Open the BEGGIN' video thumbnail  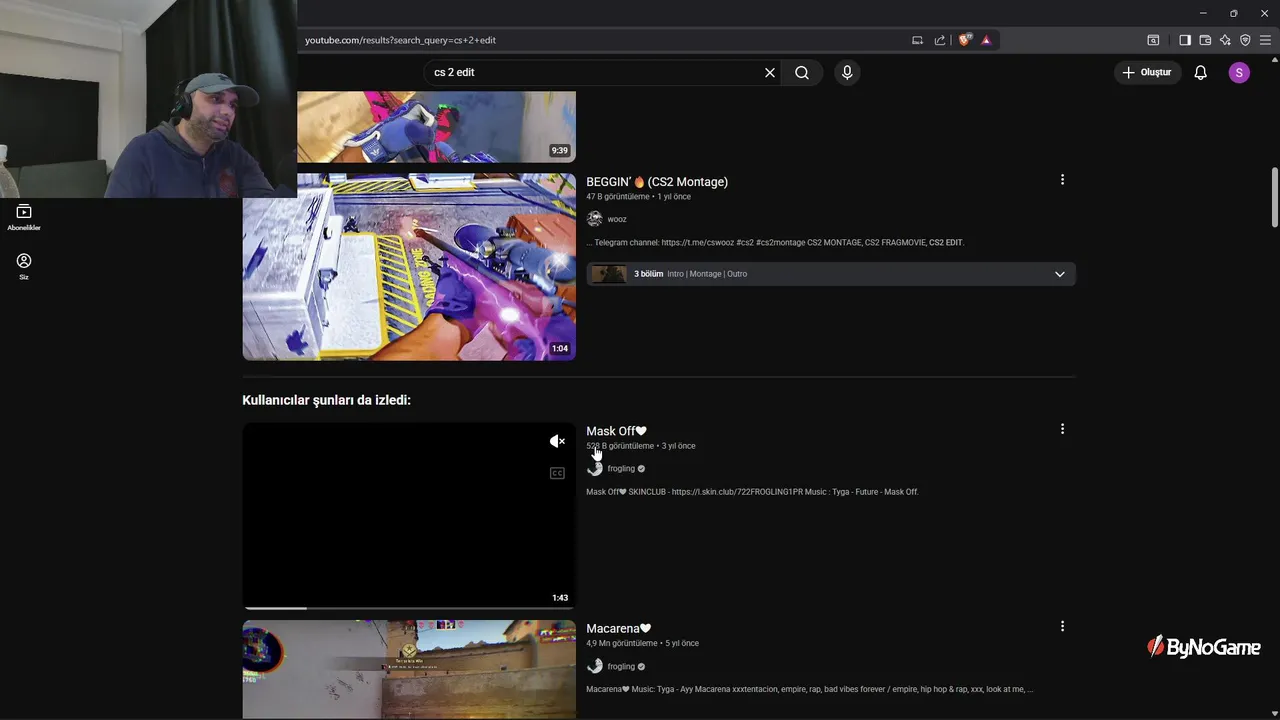(x=409, y=266)
